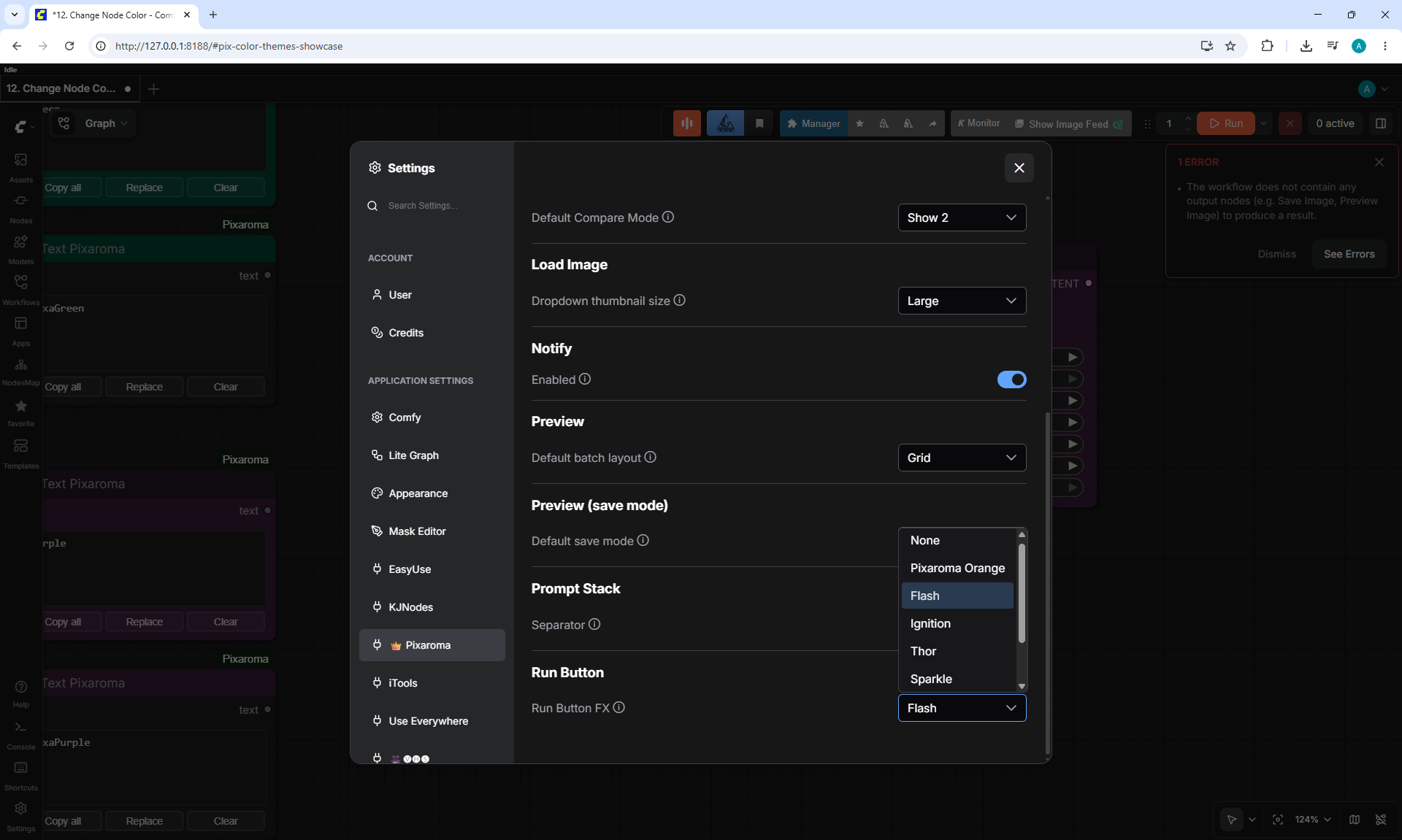Expand the Run button options chevron

[x=1264, y=123]
